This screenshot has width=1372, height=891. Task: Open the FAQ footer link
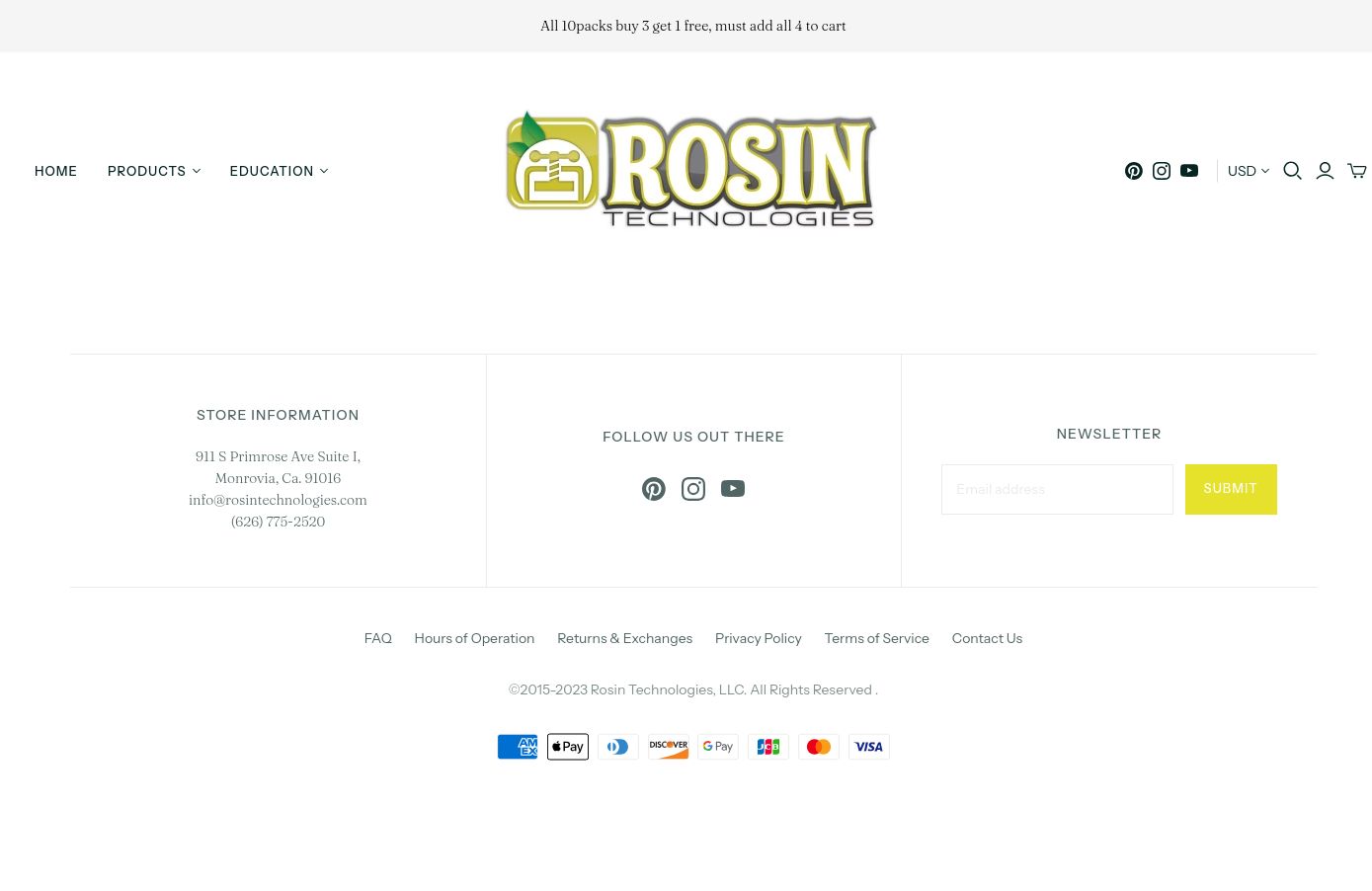[x=377, y=638]
